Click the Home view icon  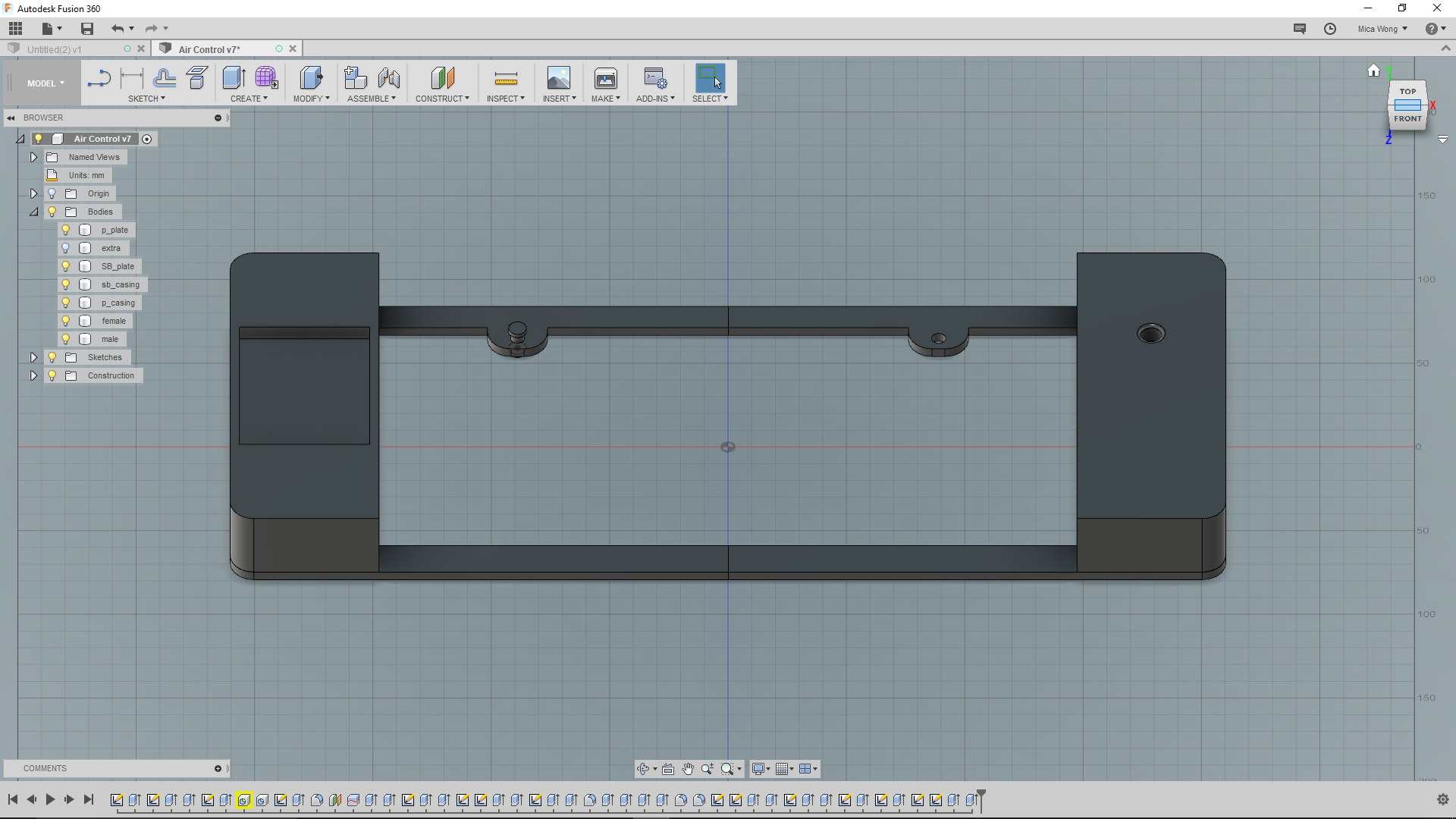(x=1373, y=71)
